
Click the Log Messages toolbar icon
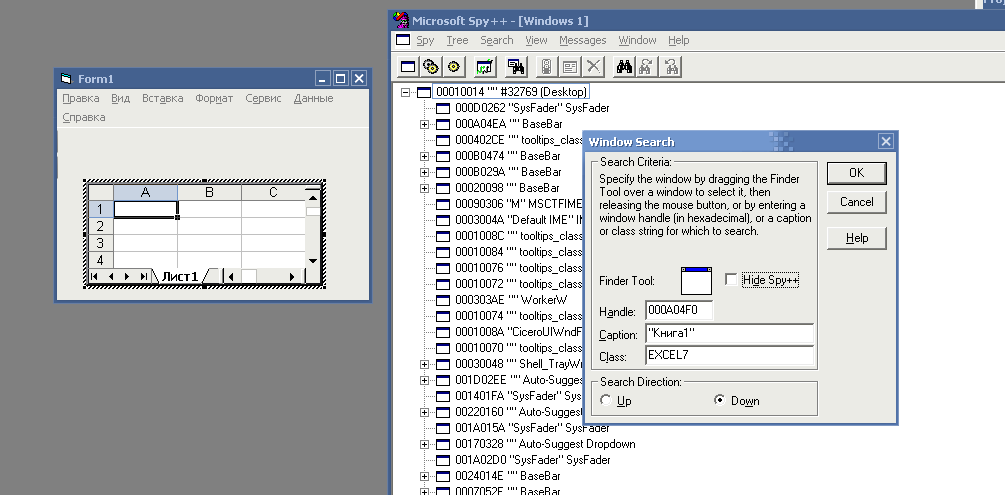point(485,66)
